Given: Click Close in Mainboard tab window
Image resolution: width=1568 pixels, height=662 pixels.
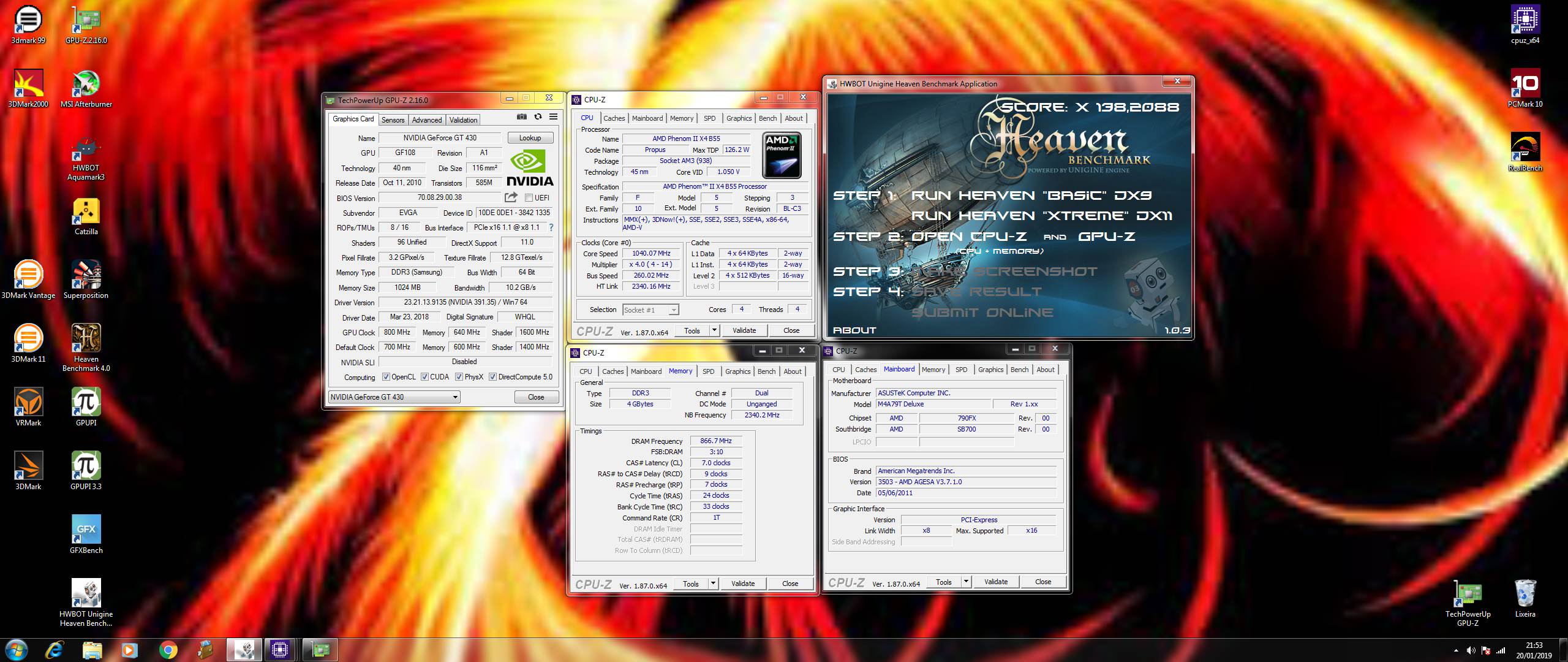Looking at the screenshot, I should click(1043, 582).
